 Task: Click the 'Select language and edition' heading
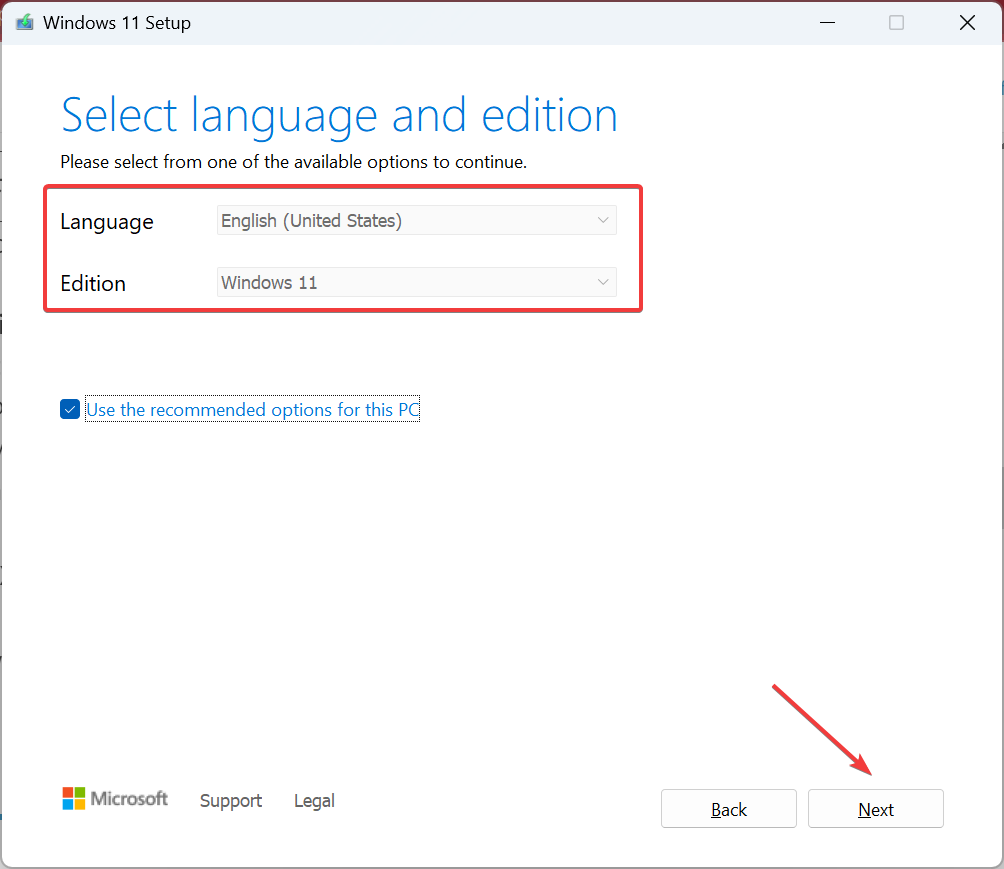click(x=339, y=116)
